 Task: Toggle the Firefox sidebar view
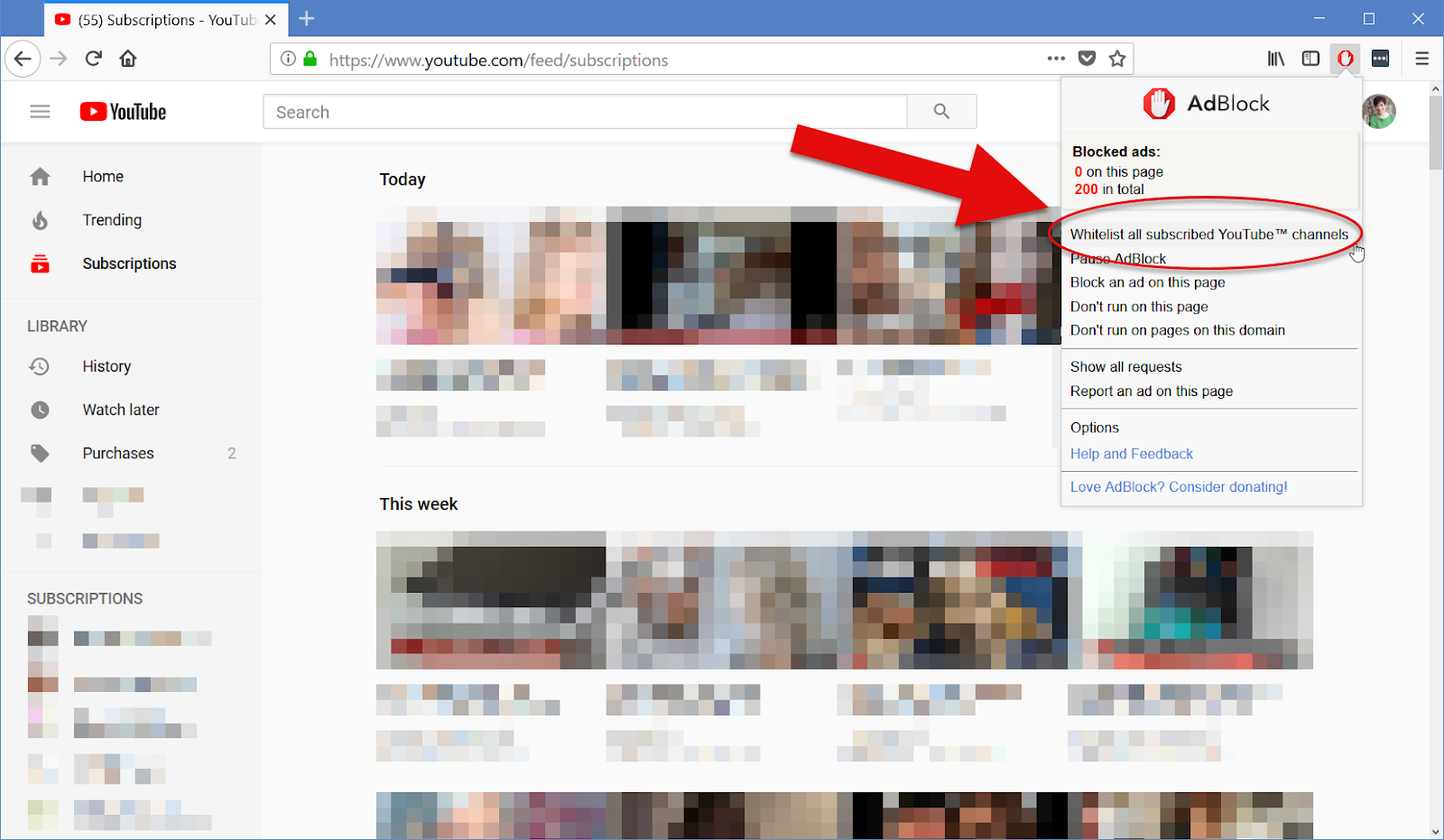tap(1310, 59)
